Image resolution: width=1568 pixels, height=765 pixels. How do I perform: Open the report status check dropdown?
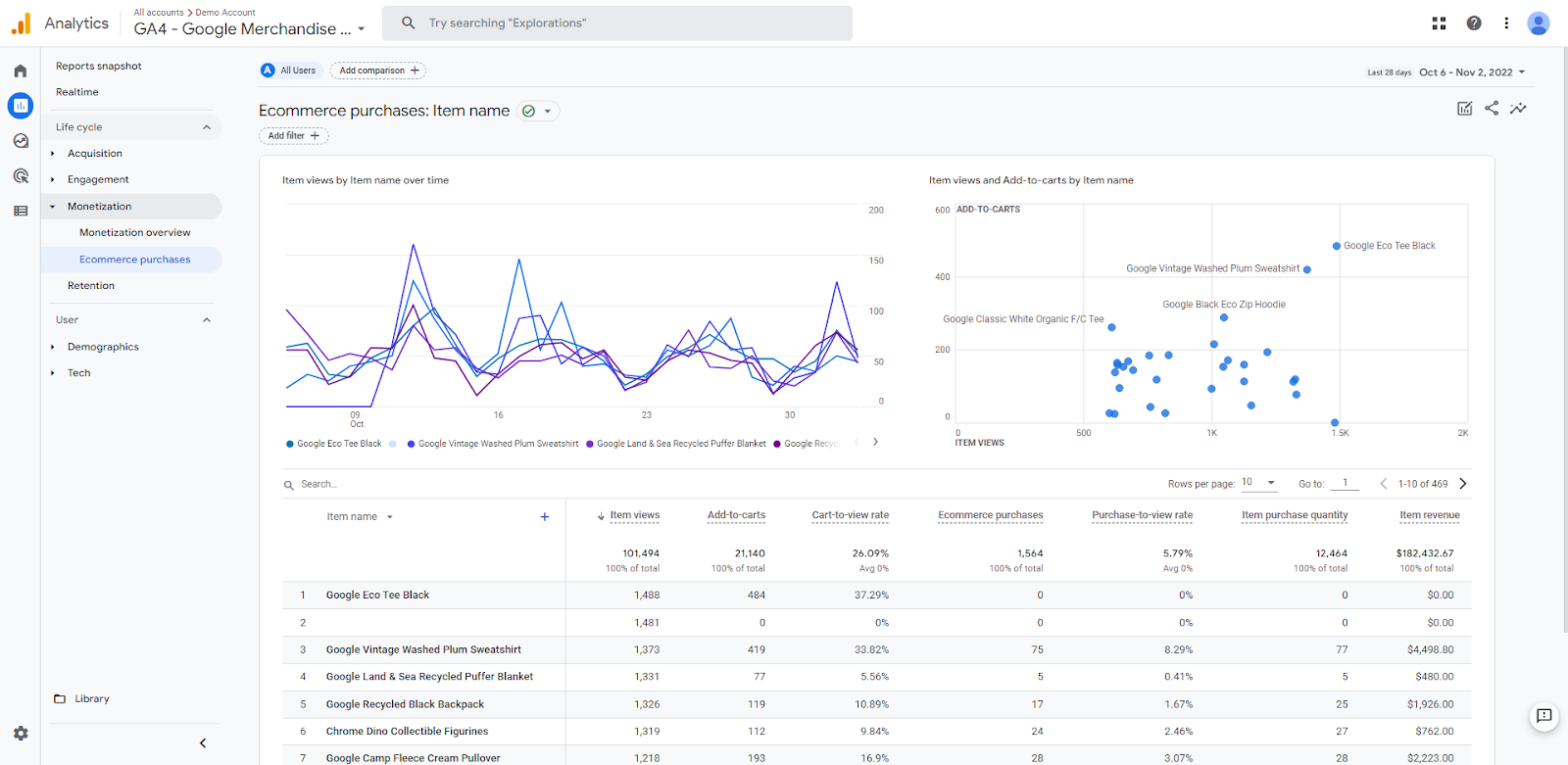pyautogui.click(x=538, y=111)
